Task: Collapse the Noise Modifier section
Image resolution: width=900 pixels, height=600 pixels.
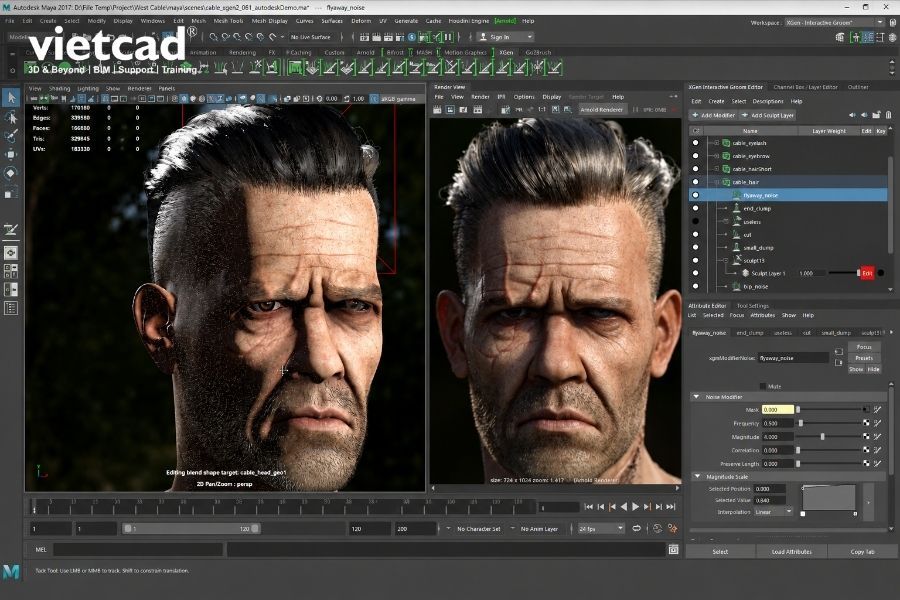Action: (x=697, y=397)
